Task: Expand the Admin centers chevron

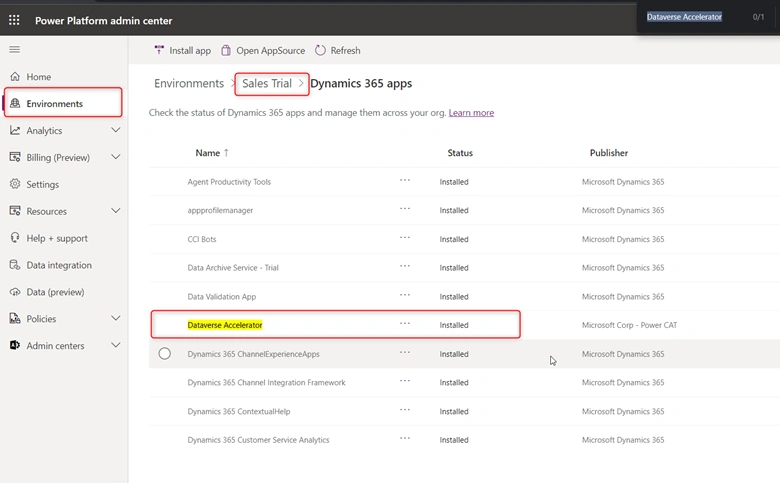Action: click(x=115, y=345)
